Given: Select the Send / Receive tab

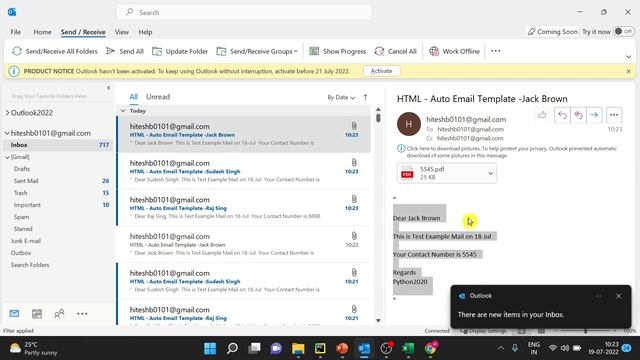Looking at the screenshot, I should click(83, 32).
